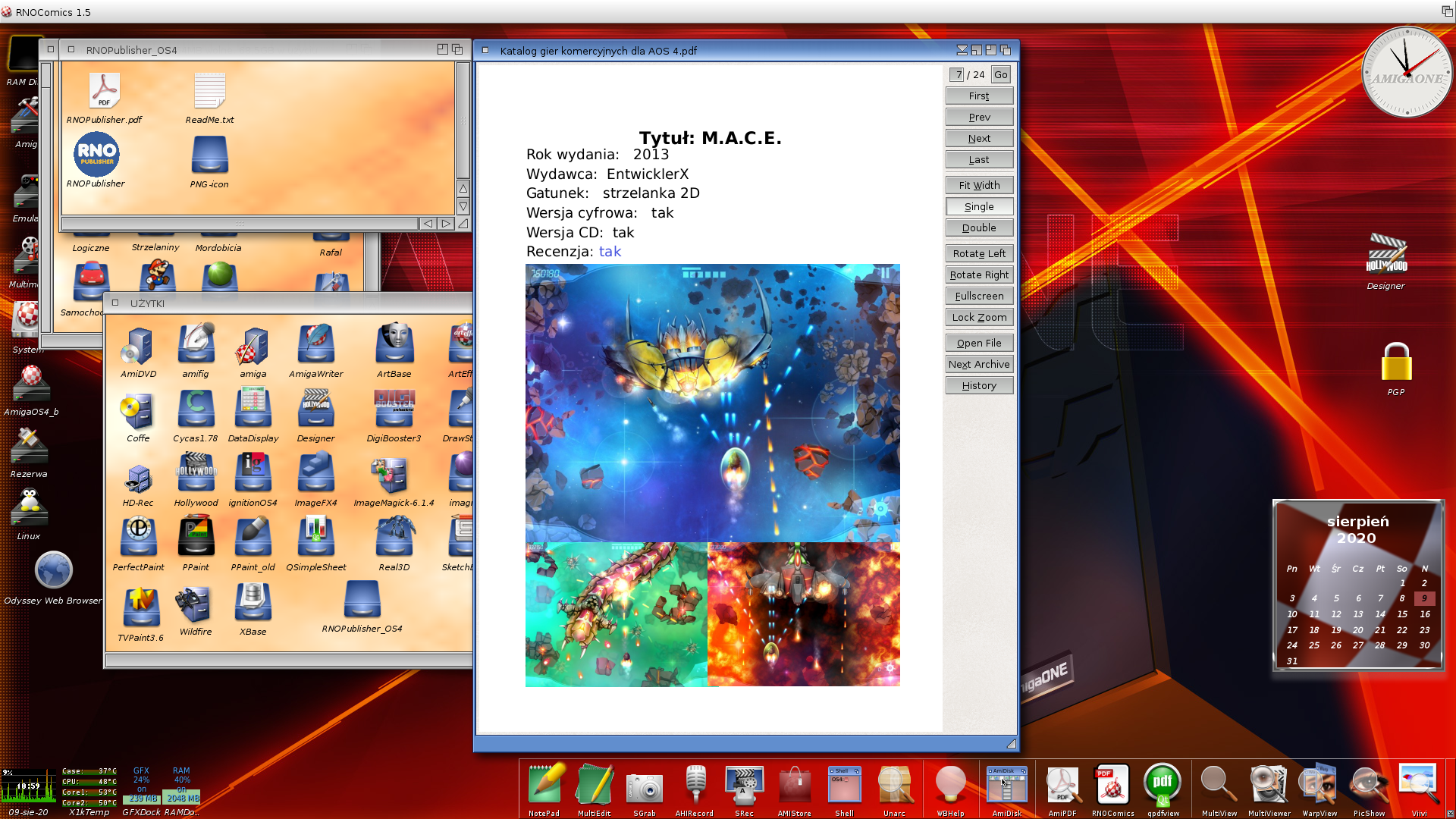Launch MultiView magnifier icon

pyautogui.click(x=1219, y=785)
